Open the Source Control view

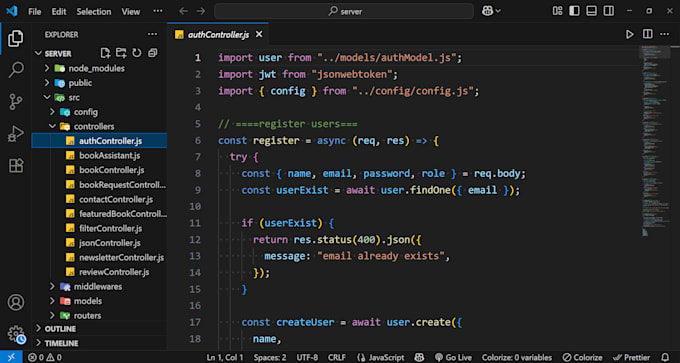[16, 102]
